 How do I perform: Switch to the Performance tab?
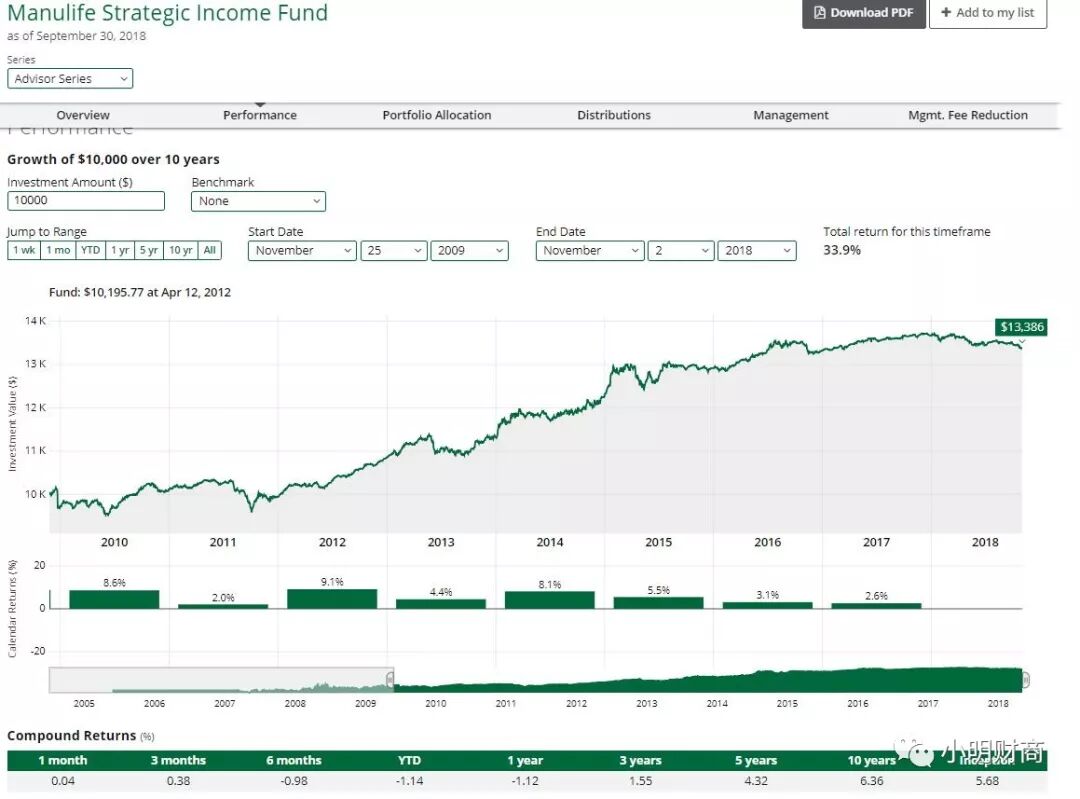pyautogui.click(x=260, y=115)
